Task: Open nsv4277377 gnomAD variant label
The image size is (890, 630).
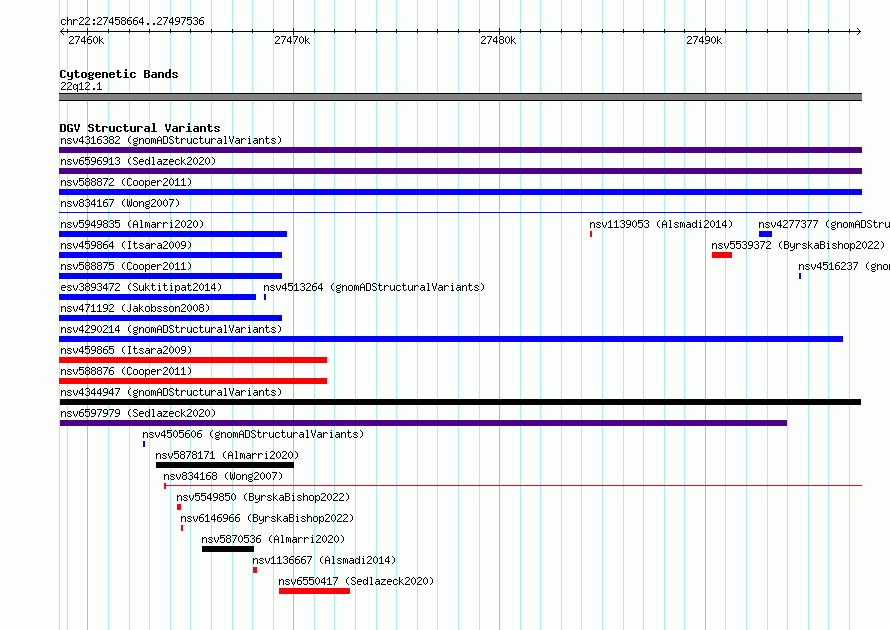Action: [824, 224]
